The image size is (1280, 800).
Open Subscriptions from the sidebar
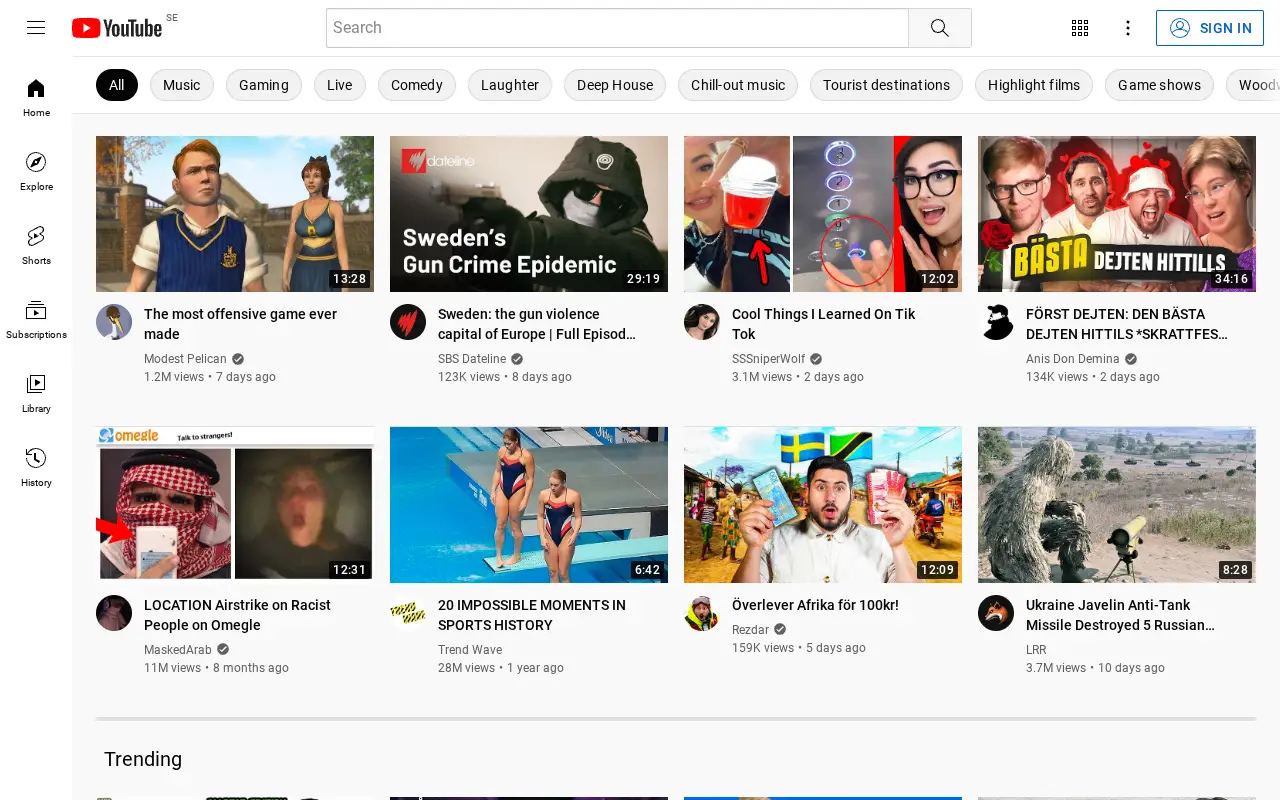[36, 320]
